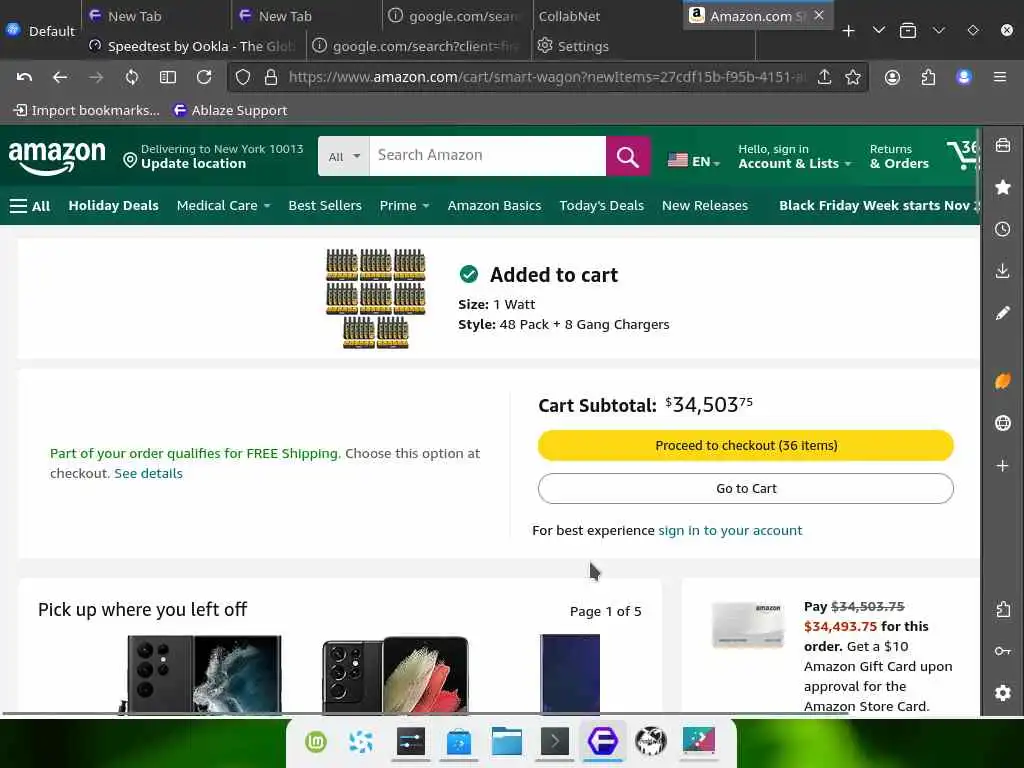This screenshot has height=768, width=1024.
Task: Click the globe icon in right sidebar
Action: point(1002,423)
